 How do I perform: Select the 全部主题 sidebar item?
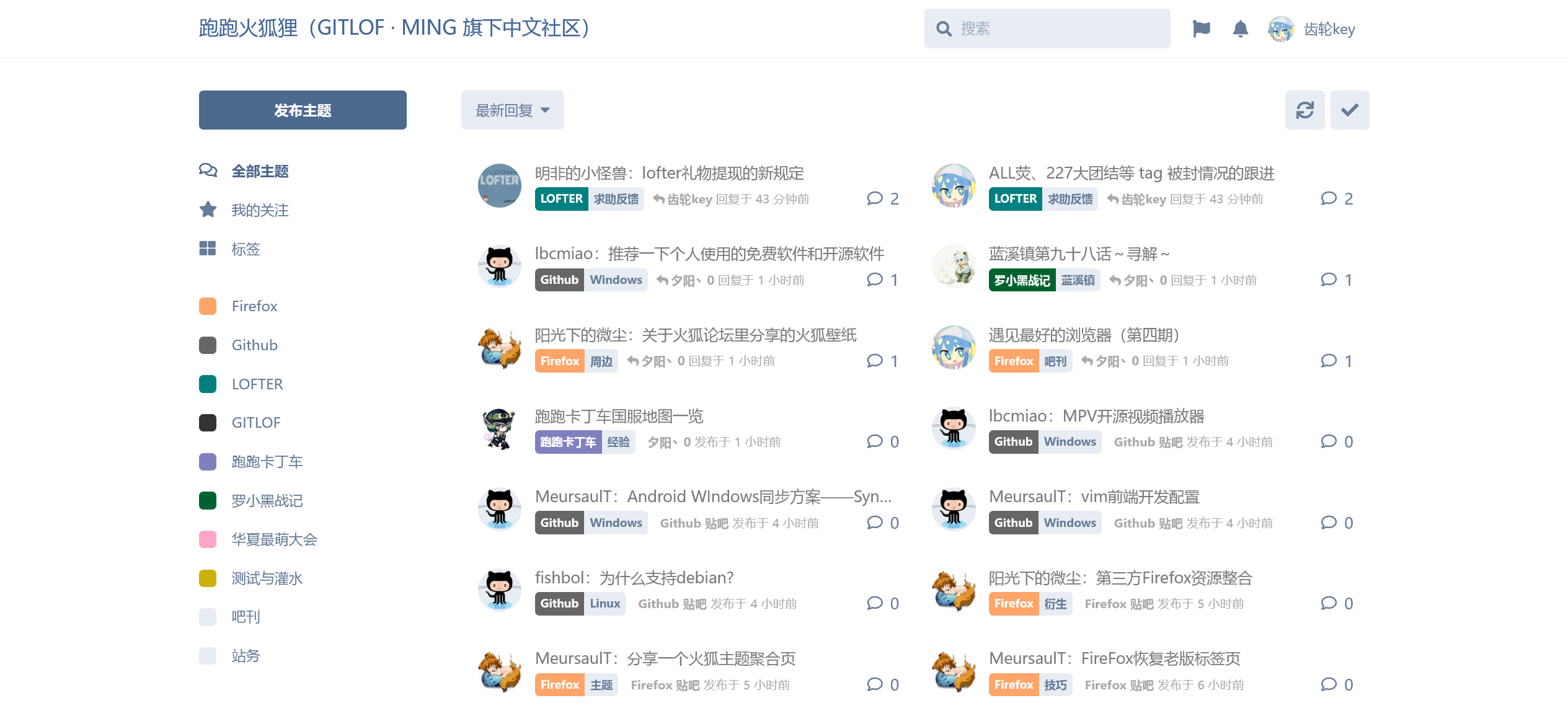tap(244, 171)
